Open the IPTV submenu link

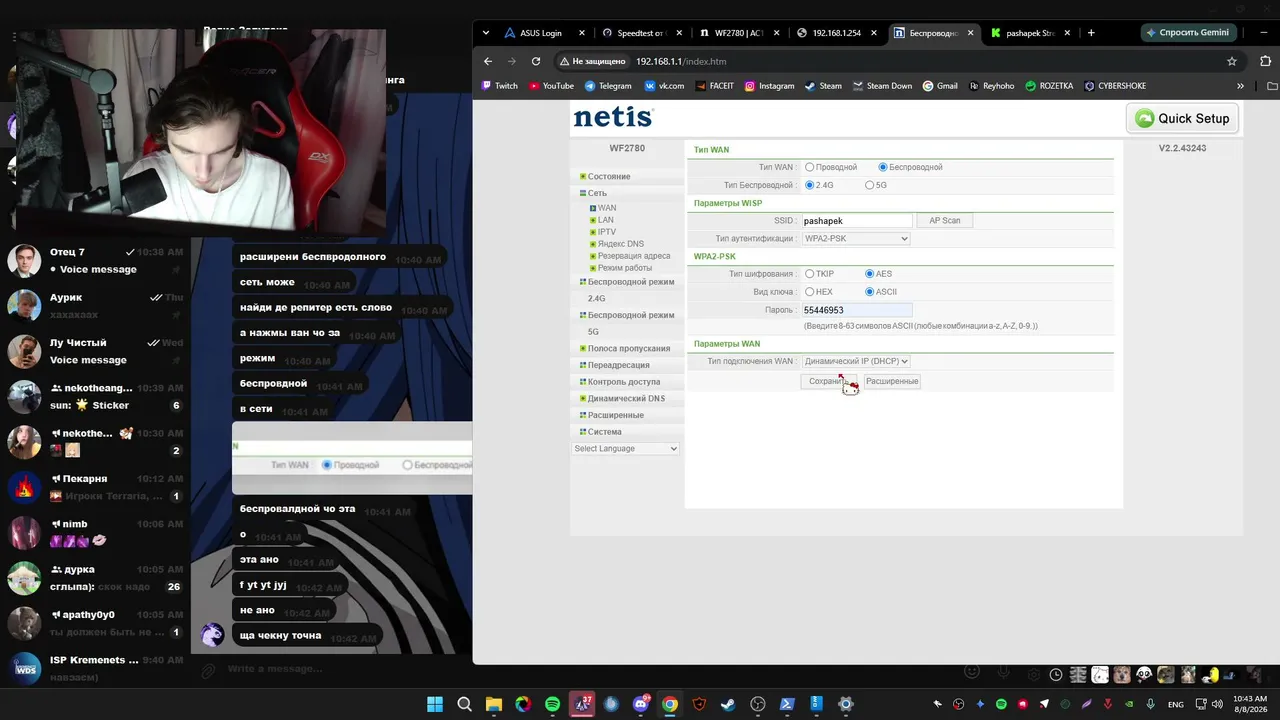pos(607,232)
